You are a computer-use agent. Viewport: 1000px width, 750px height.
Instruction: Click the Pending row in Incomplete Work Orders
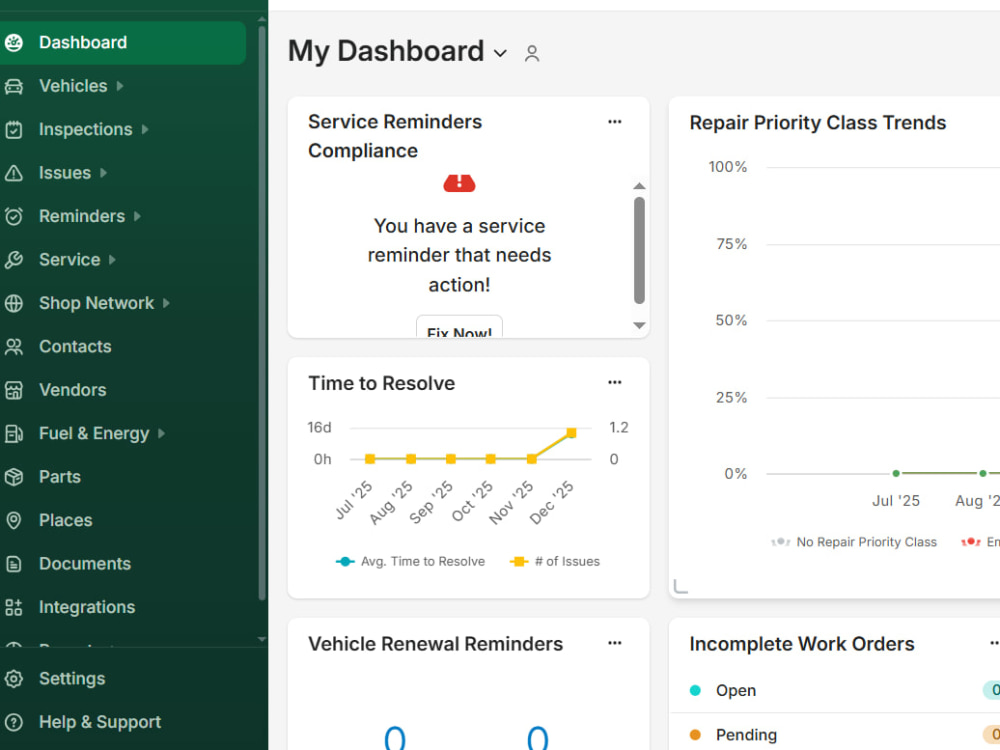(x=835, y=735)
